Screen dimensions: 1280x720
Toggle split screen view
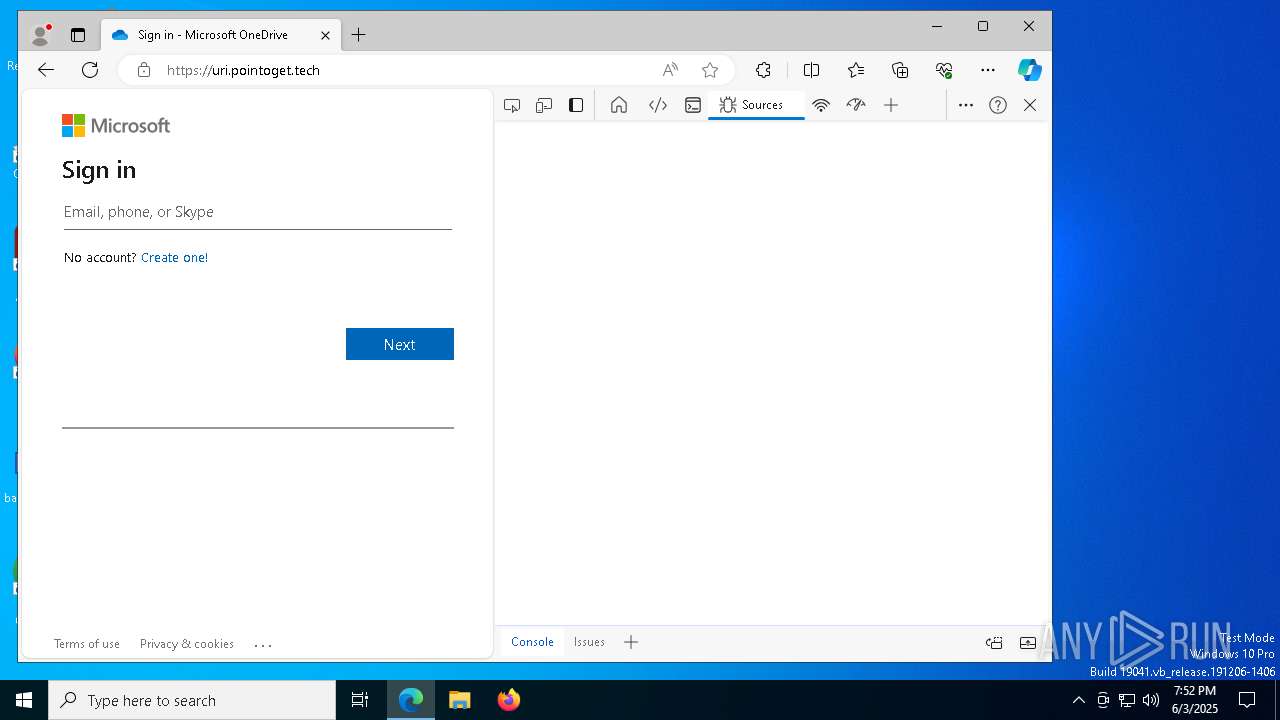click(x=811, y=70)
